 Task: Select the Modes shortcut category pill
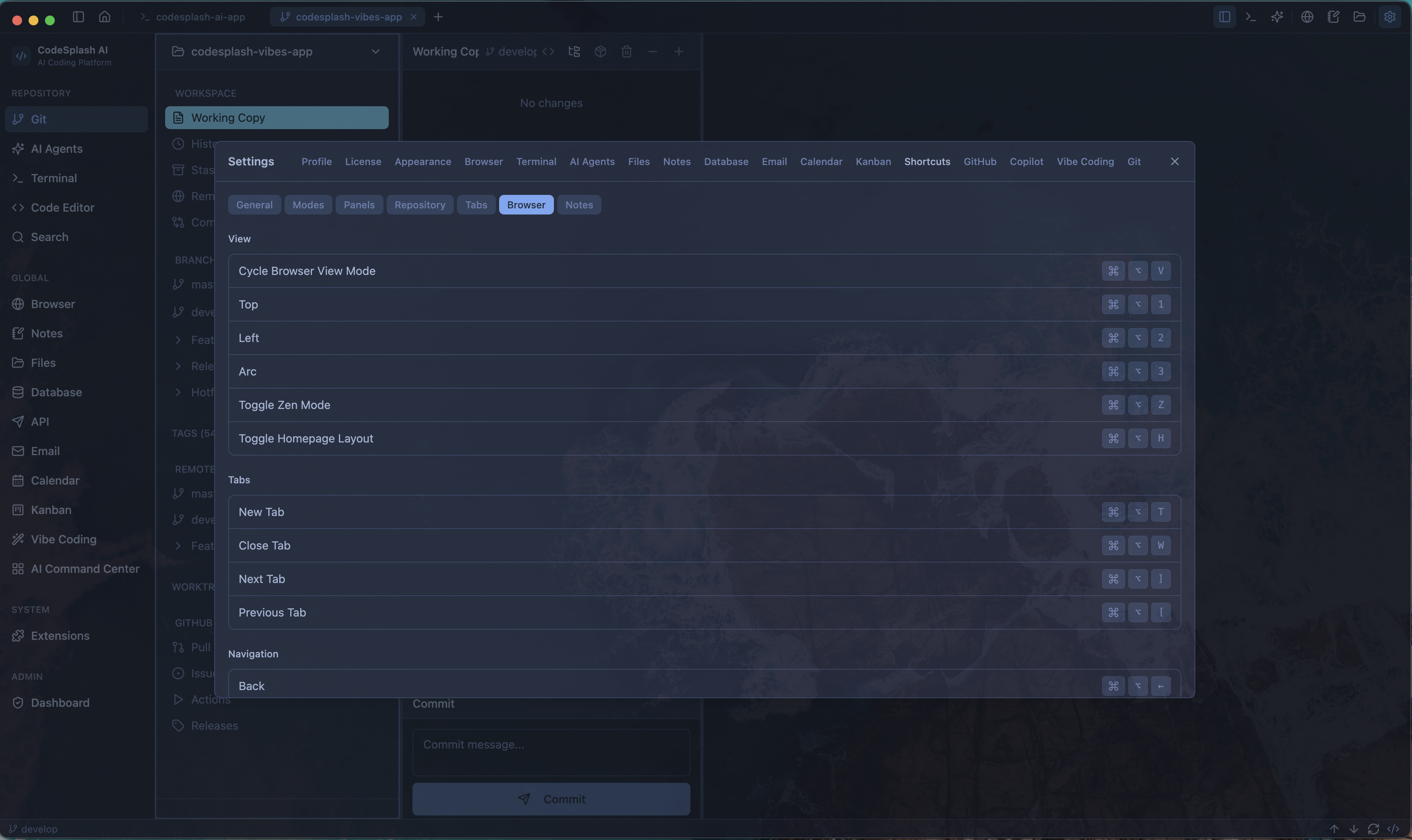pos(308,205)
